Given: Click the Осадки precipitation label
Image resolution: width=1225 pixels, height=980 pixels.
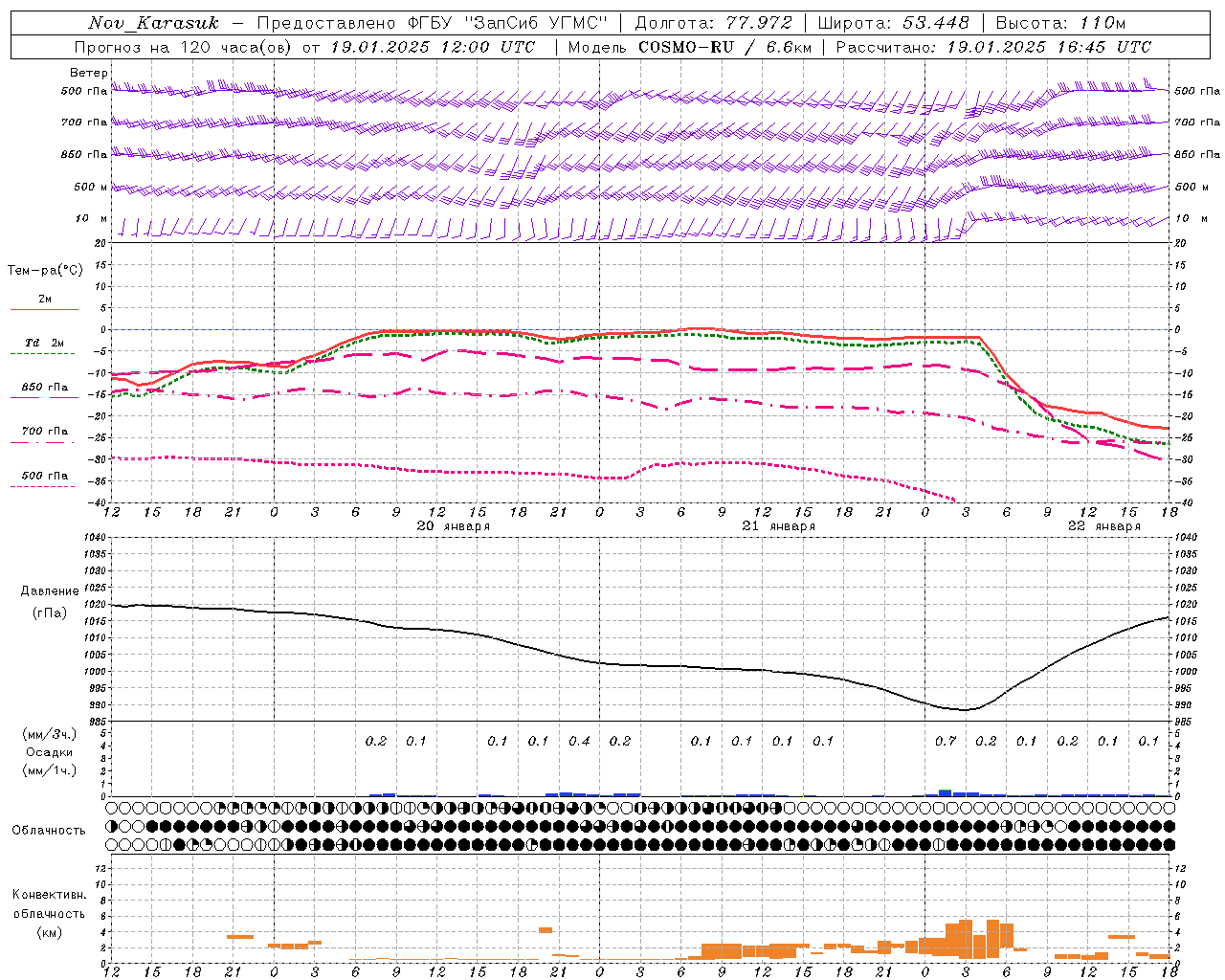Looking at the screenshot, I should [50, 752].
